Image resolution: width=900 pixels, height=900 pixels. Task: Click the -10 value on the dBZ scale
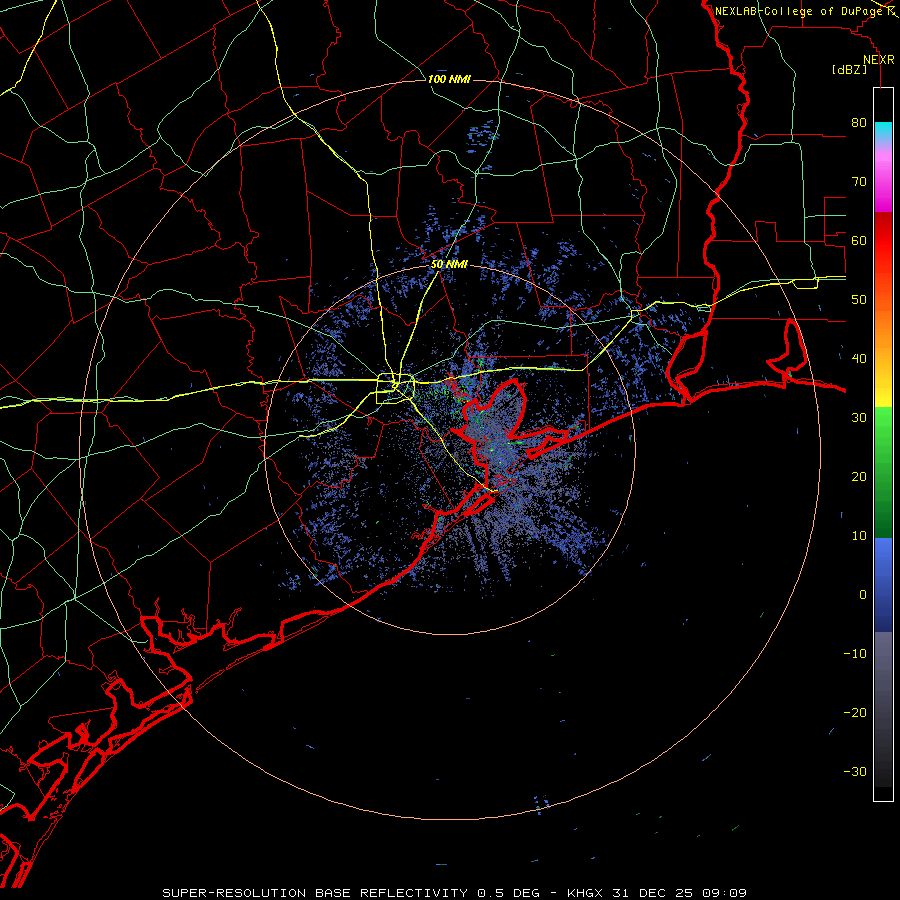pos(855,653)
